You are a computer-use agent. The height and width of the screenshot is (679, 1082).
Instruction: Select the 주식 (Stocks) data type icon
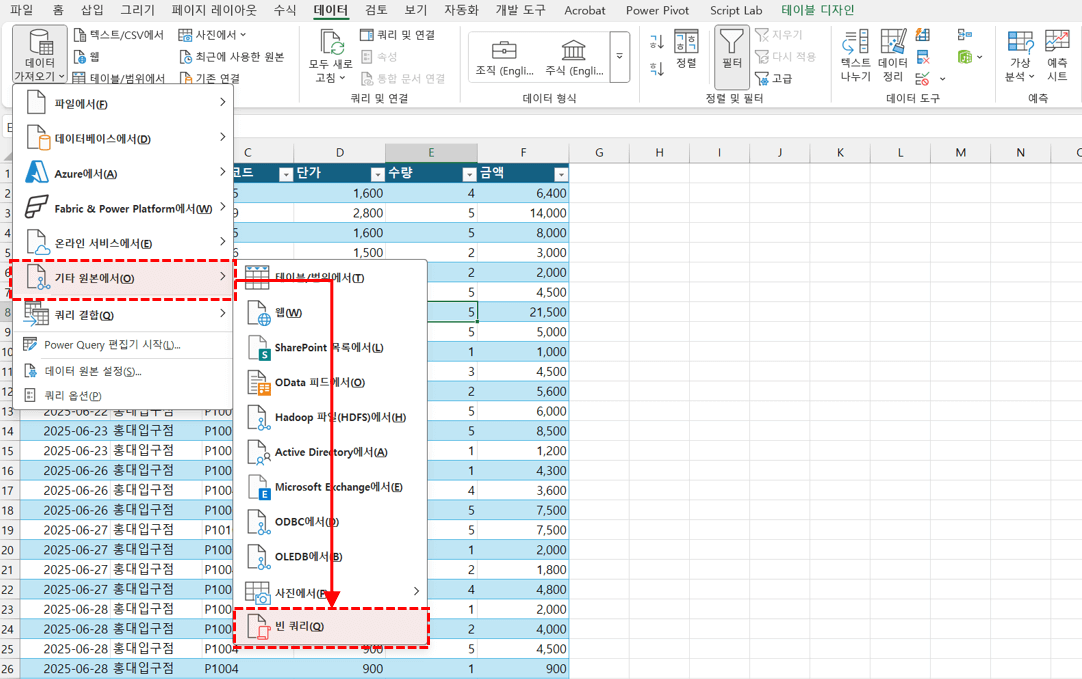click(574, 56)
